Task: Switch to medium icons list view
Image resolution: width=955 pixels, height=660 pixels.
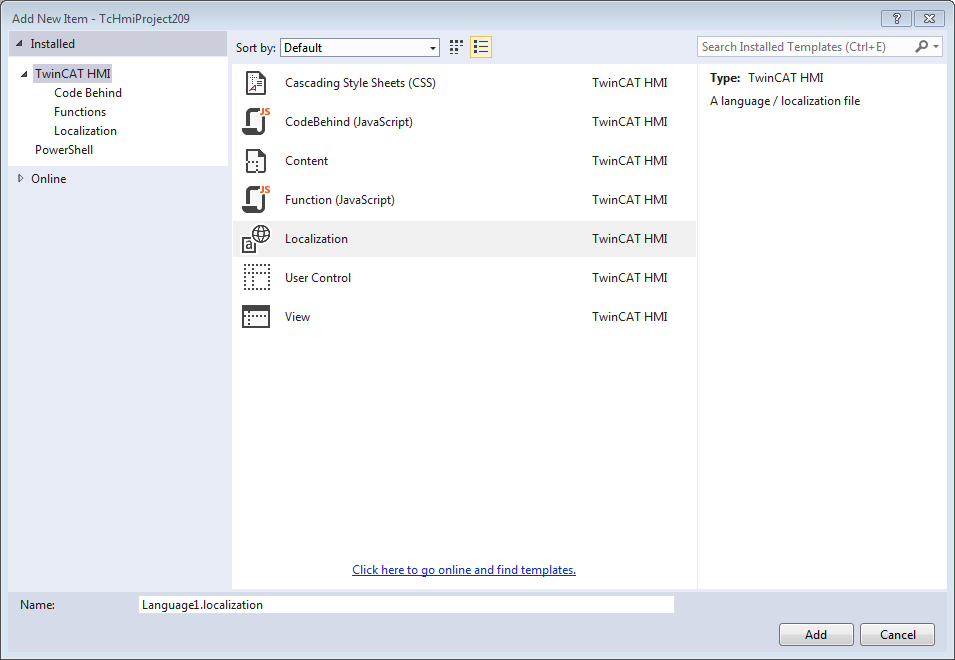Action: (481, 47)
